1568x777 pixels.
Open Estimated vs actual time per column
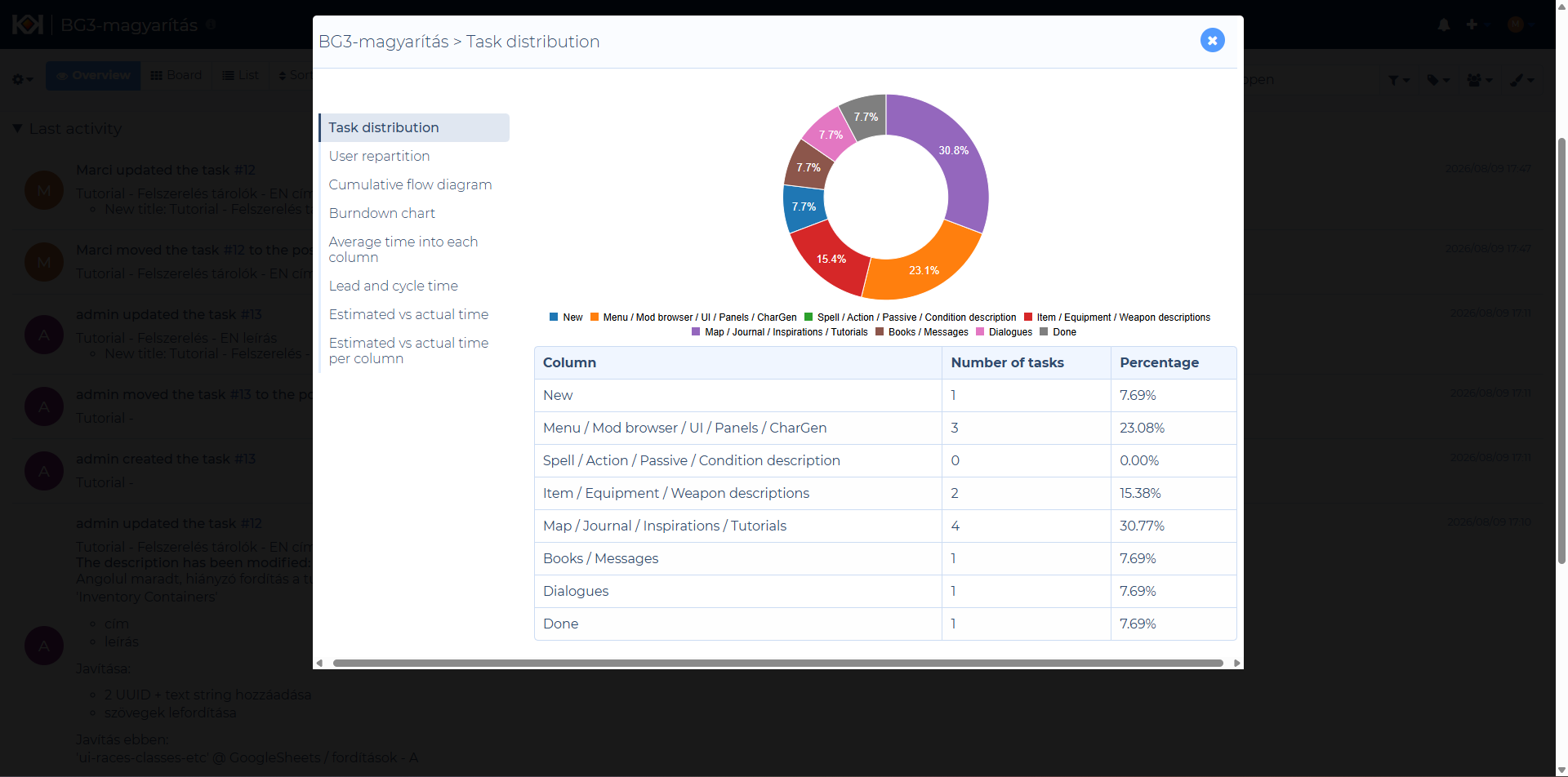coord(408,350)
